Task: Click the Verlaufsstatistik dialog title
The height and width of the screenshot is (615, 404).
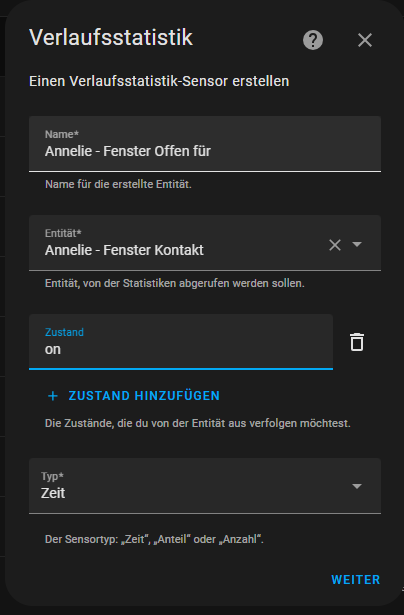Action: click(111, 38)
